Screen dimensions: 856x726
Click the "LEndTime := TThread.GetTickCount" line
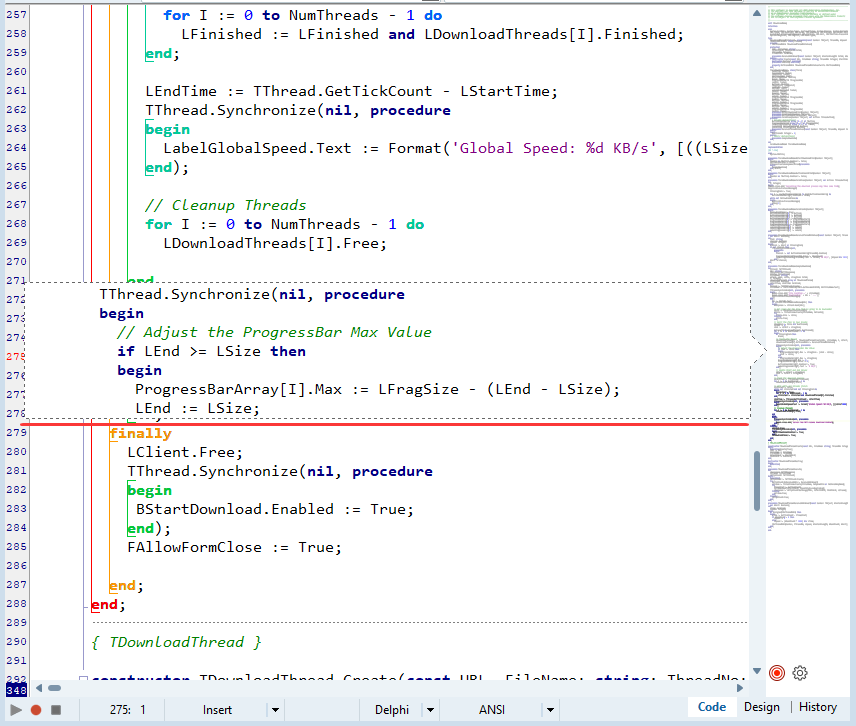pyautogui.click(x=352, y=91)
